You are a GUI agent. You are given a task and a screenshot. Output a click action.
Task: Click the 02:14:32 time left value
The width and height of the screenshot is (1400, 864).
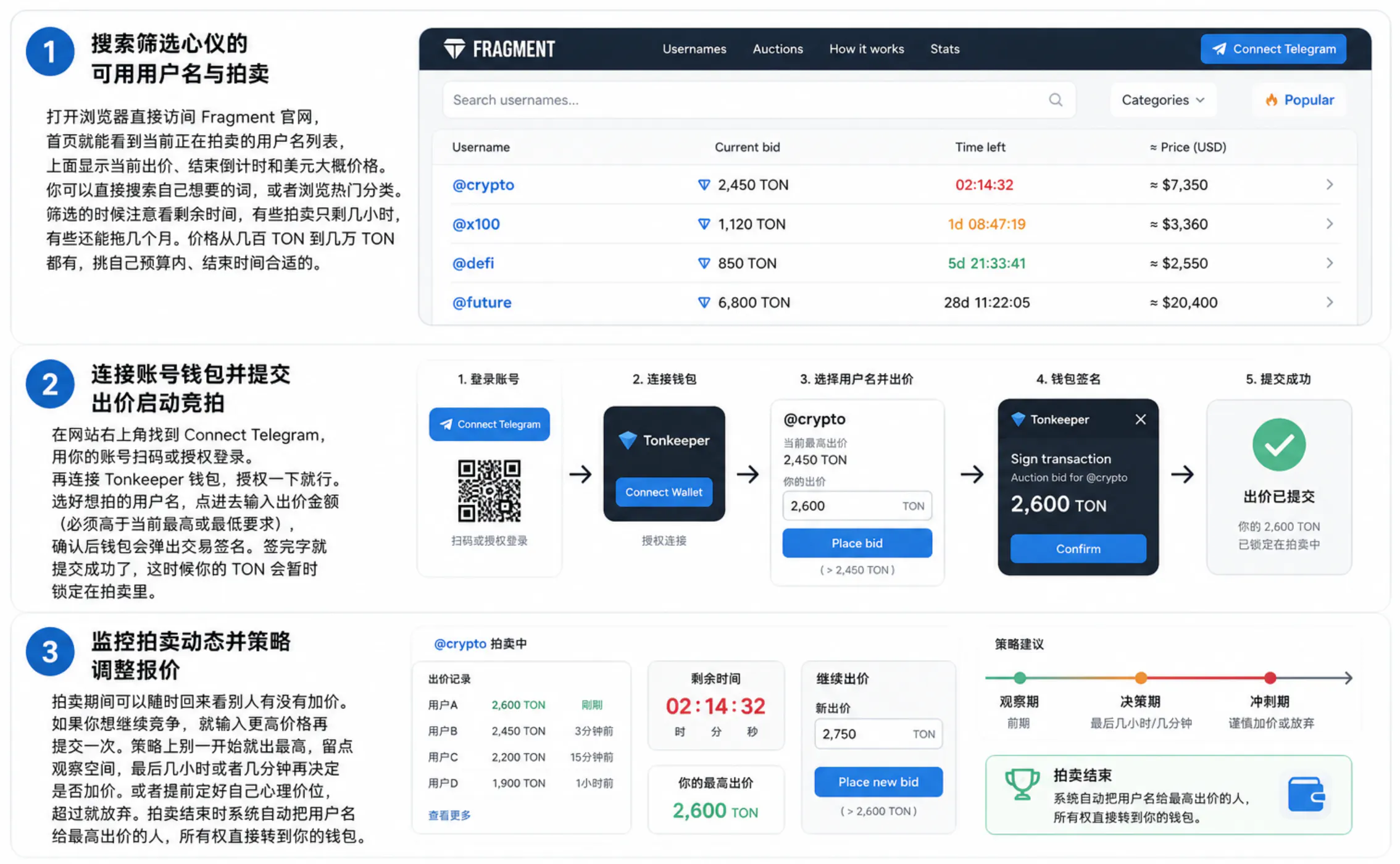click(984, 185)
